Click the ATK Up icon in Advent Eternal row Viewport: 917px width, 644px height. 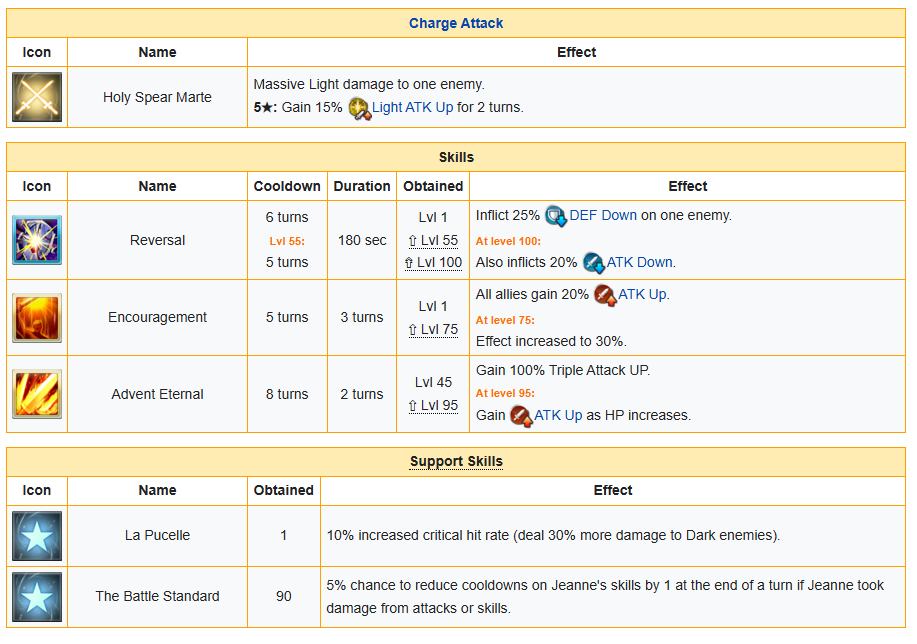coord(521,416)
